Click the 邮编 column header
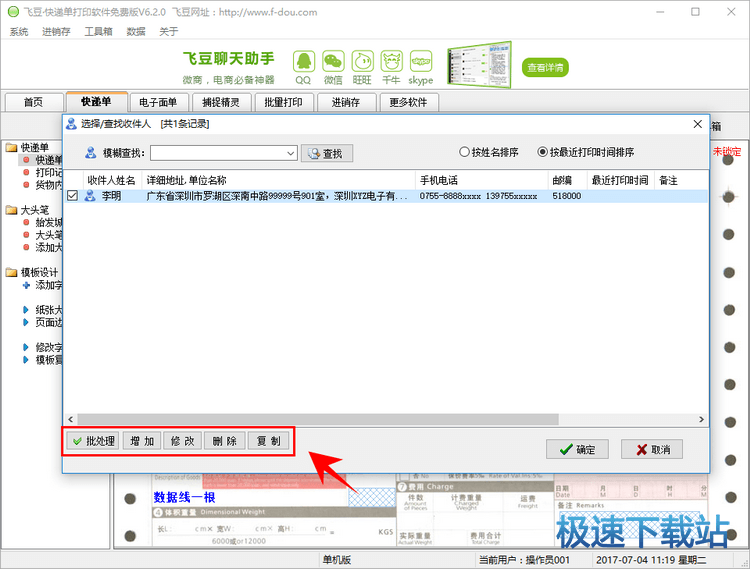The height and width of the screenshot is (569, 750). [567, 180]
